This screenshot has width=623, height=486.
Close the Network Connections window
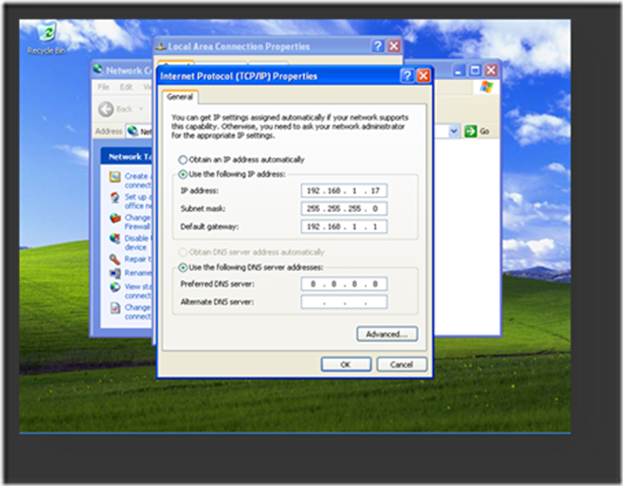click(491, 70)
